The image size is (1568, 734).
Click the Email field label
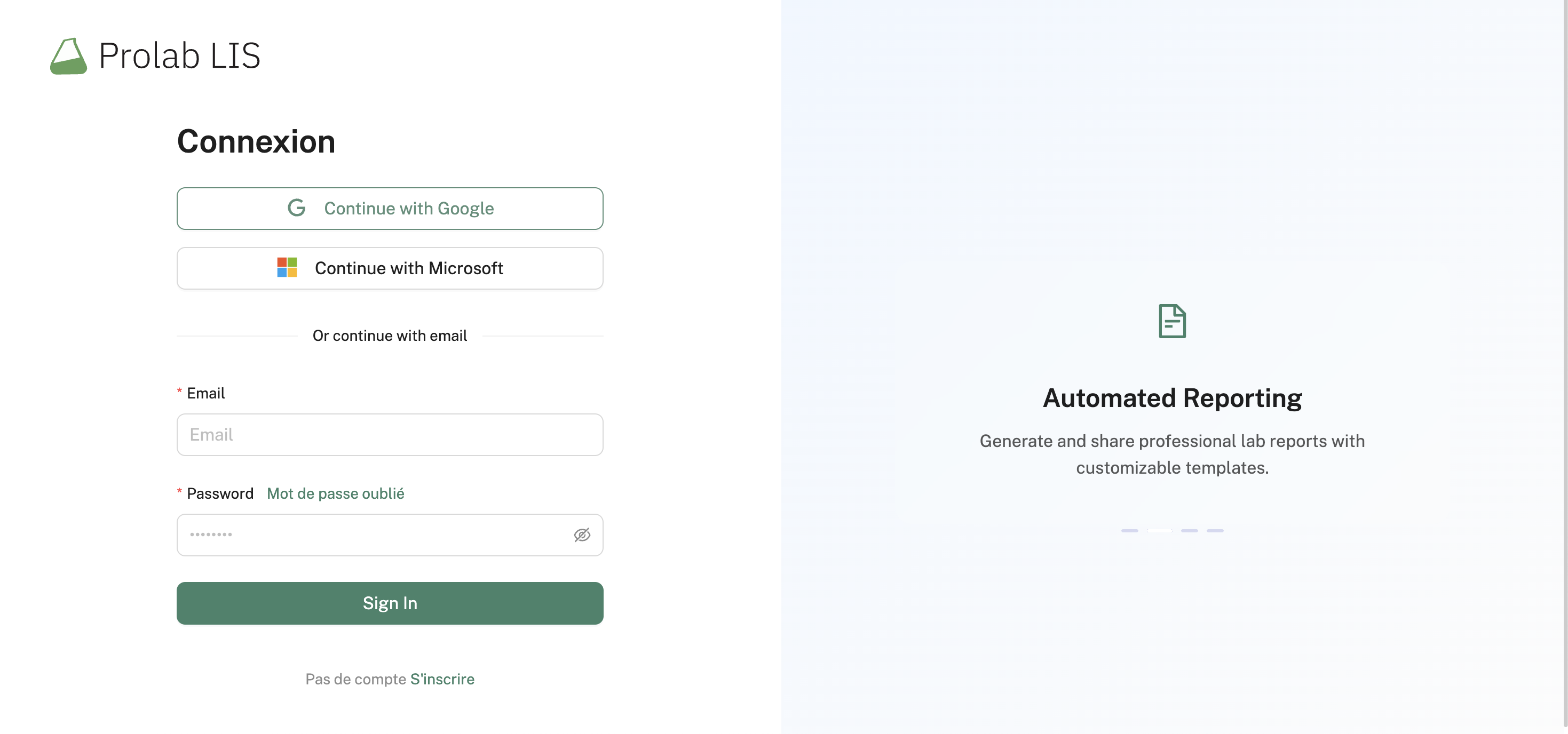205,393
